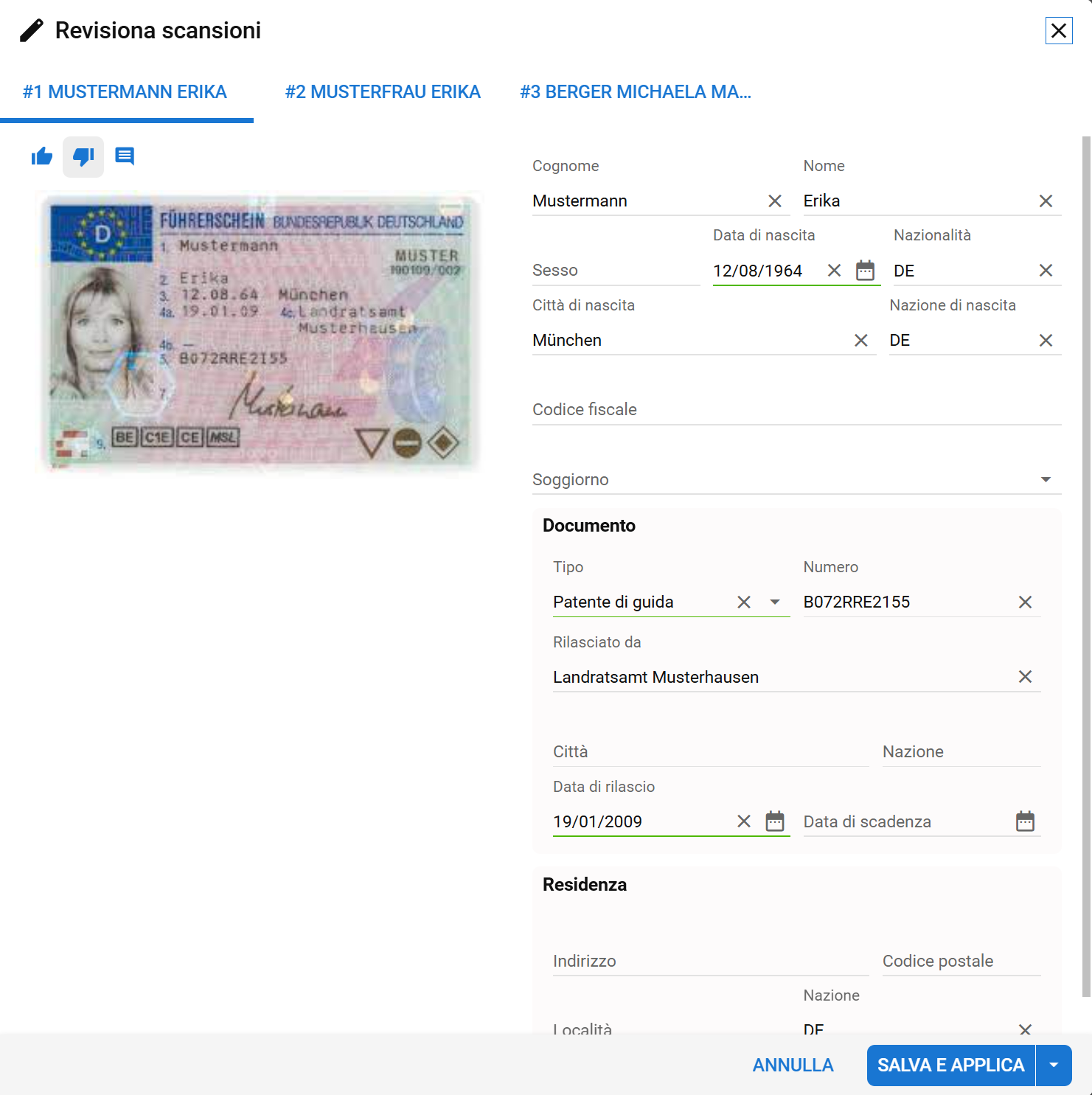Expand the Tipo document type dropdown
This screenshot has height=1095, width=1092.
click(x=775, y=602)
